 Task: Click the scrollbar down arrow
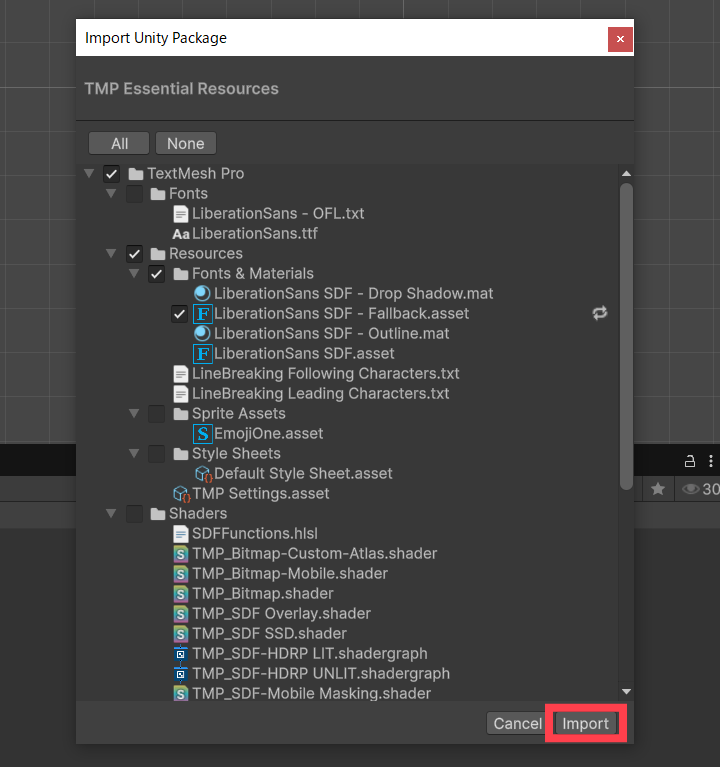[626, 692]
